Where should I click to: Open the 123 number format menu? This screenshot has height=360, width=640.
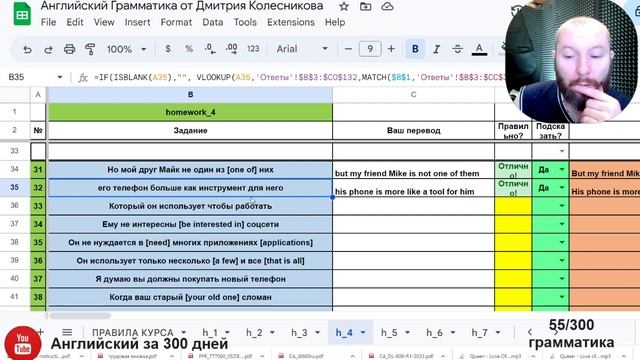click(253, 49)
